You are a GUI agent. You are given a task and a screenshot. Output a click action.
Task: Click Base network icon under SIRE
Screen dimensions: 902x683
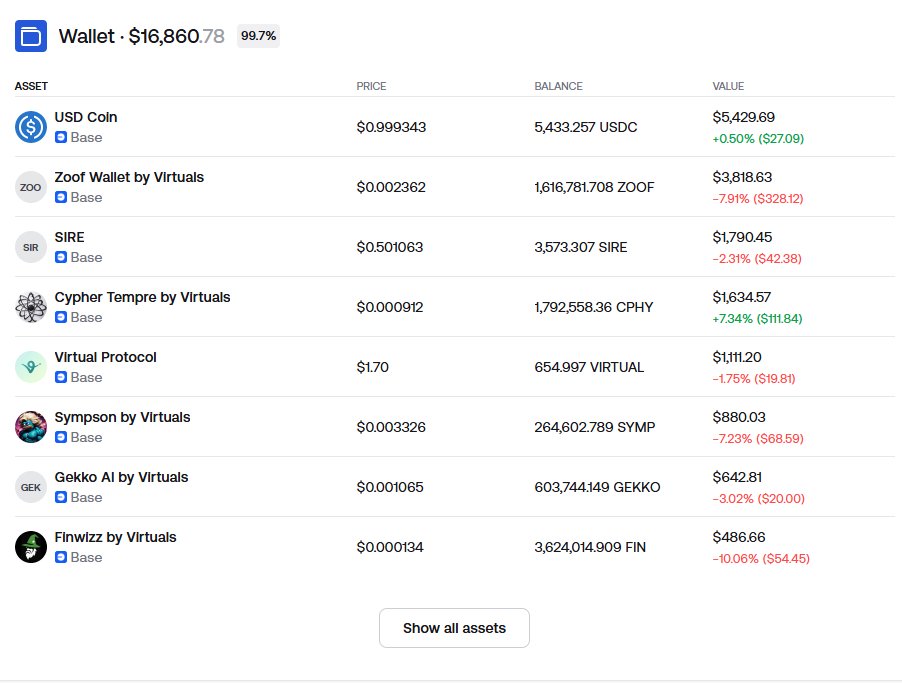coord(61,257)
